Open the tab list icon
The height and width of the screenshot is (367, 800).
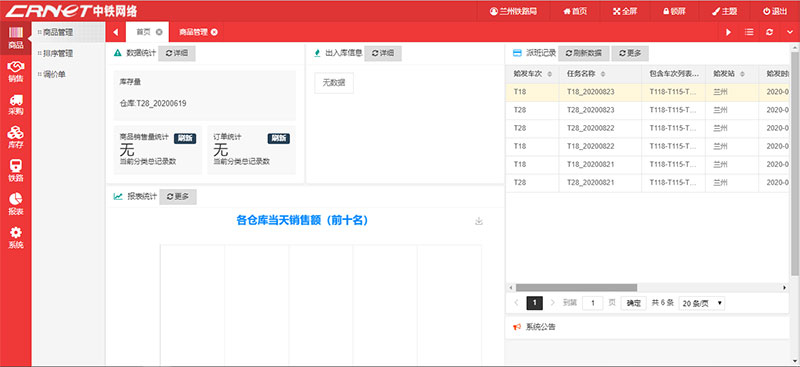click(x=749, y=32)
